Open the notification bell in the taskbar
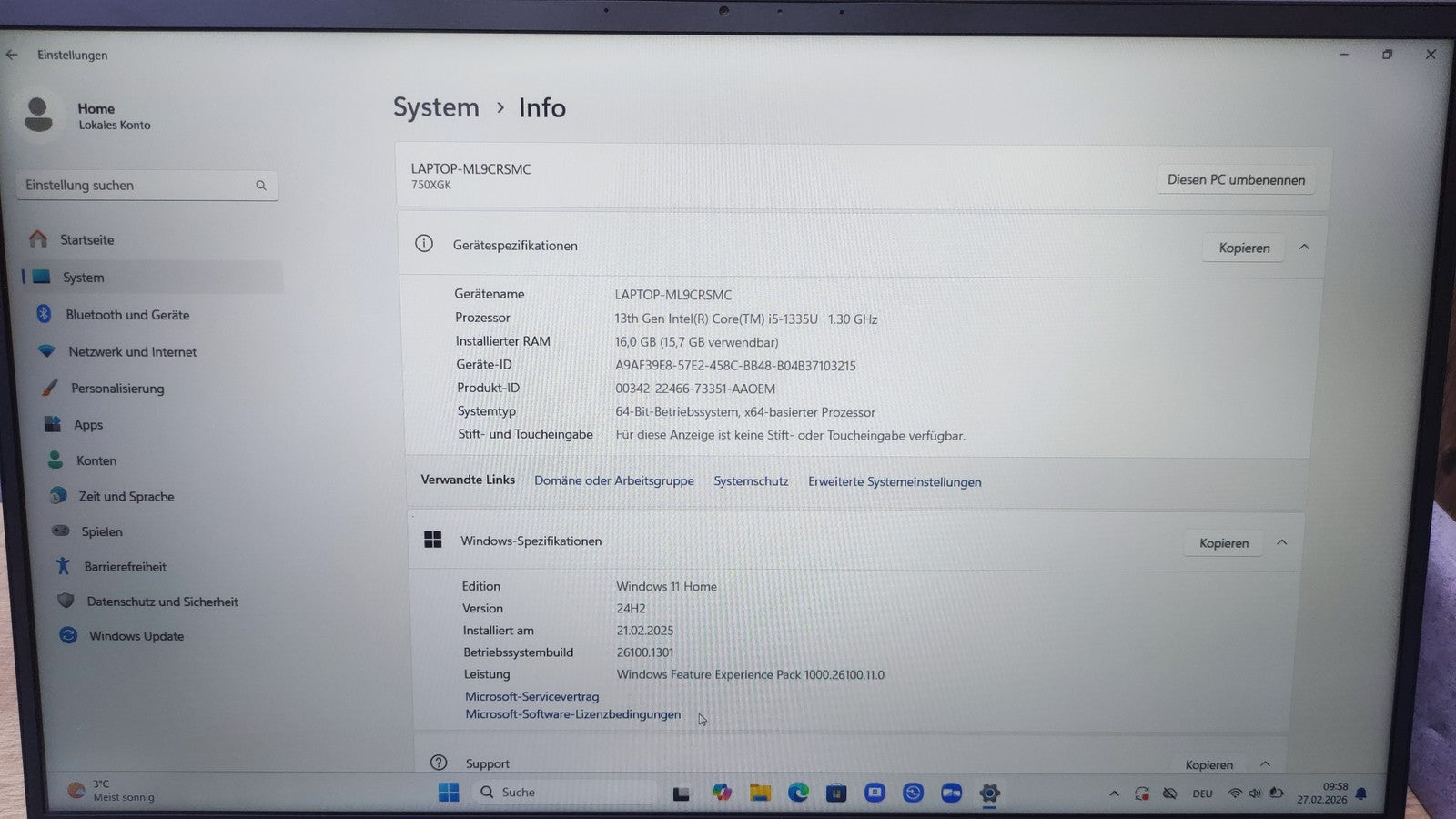This screenshot has height=819, width=1456. pos(1361,794)
